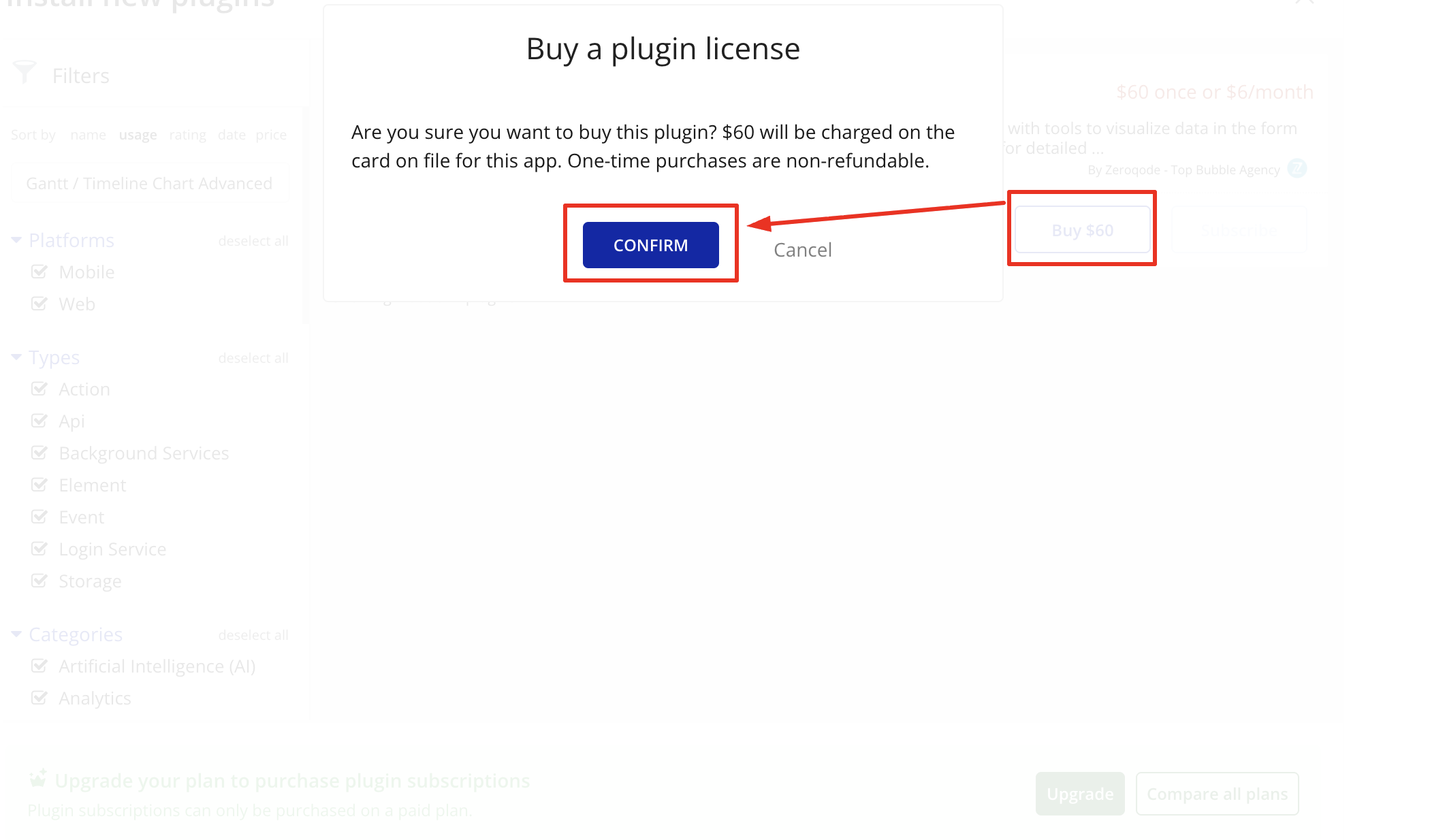Uncheck the Web platform checkbox
1430x840 pixels.
39,304
